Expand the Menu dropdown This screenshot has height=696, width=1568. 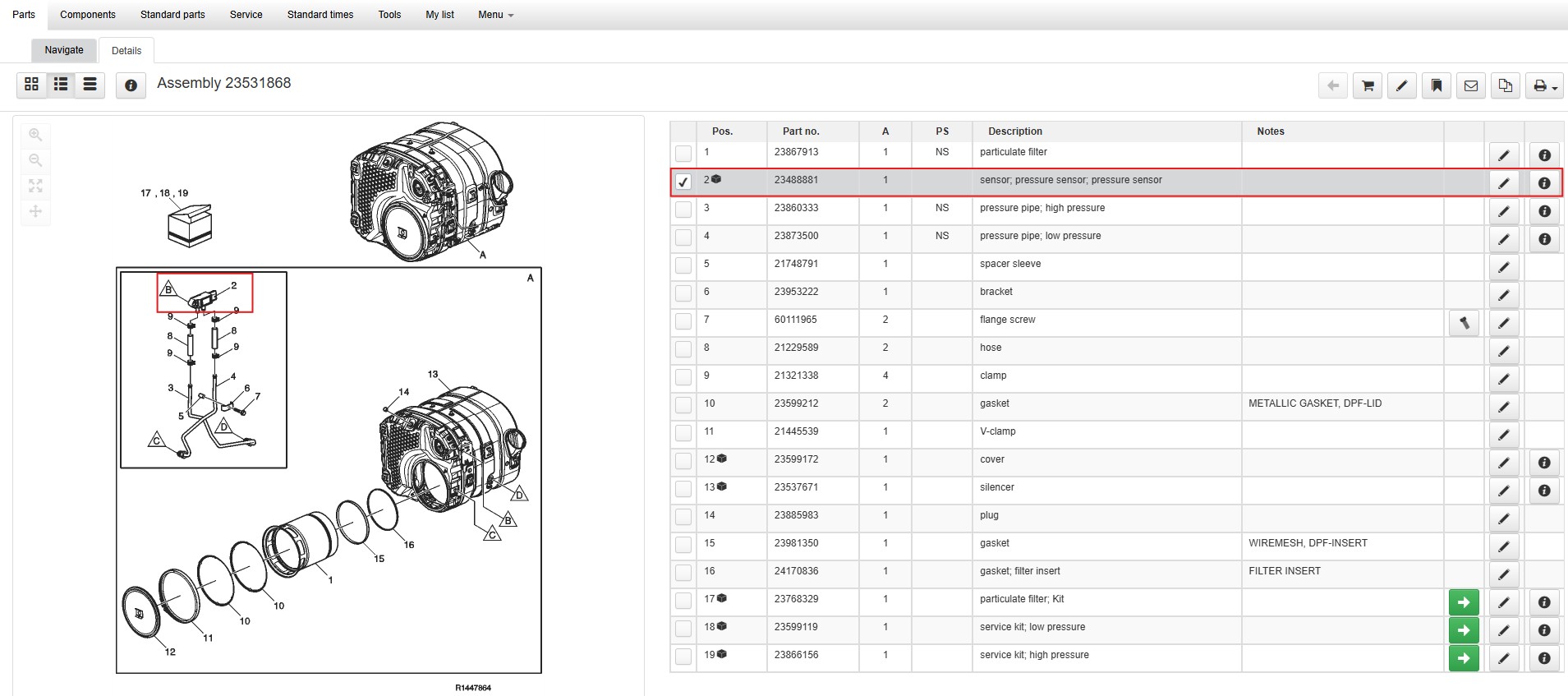pyautogui.click(x=496, y=15)
